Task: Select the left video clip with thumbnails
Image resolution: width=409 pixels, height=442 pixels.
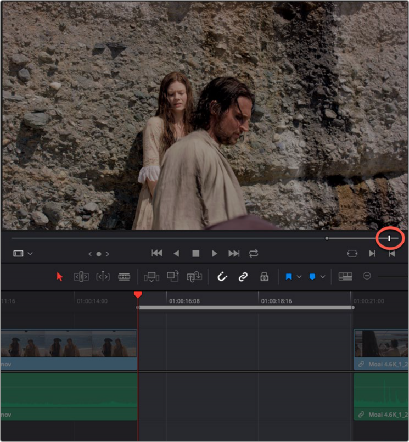Action: pos(69,350)
